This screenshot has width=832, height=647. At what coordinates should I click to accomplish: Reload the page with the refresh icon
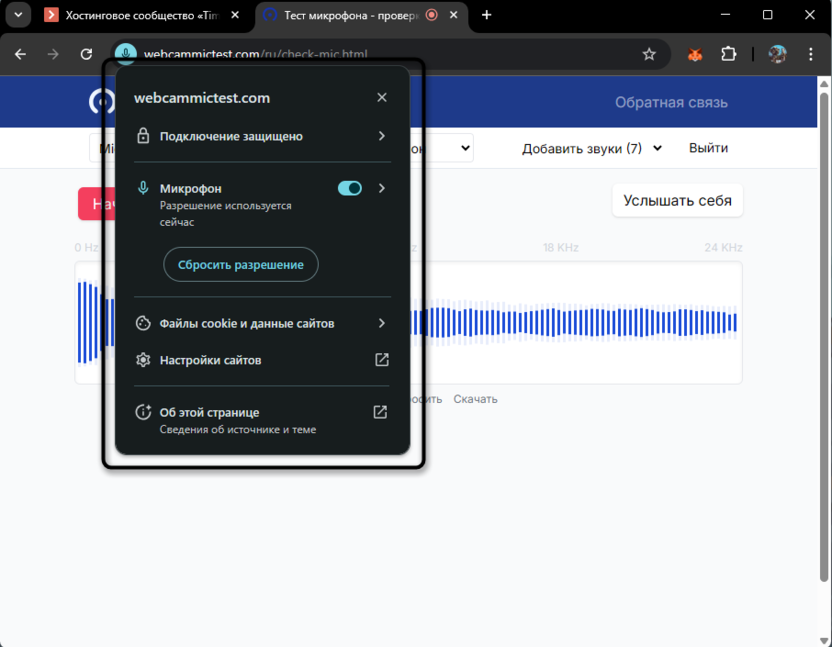[86, 54]
